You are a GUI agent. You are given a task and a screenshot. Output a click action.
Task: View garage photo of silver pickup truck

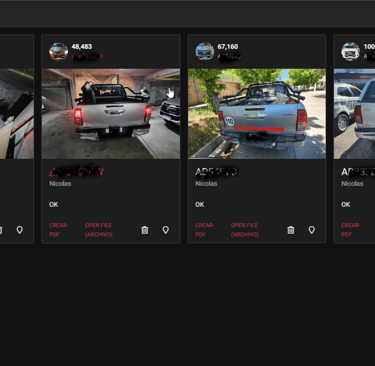(111, 114)
